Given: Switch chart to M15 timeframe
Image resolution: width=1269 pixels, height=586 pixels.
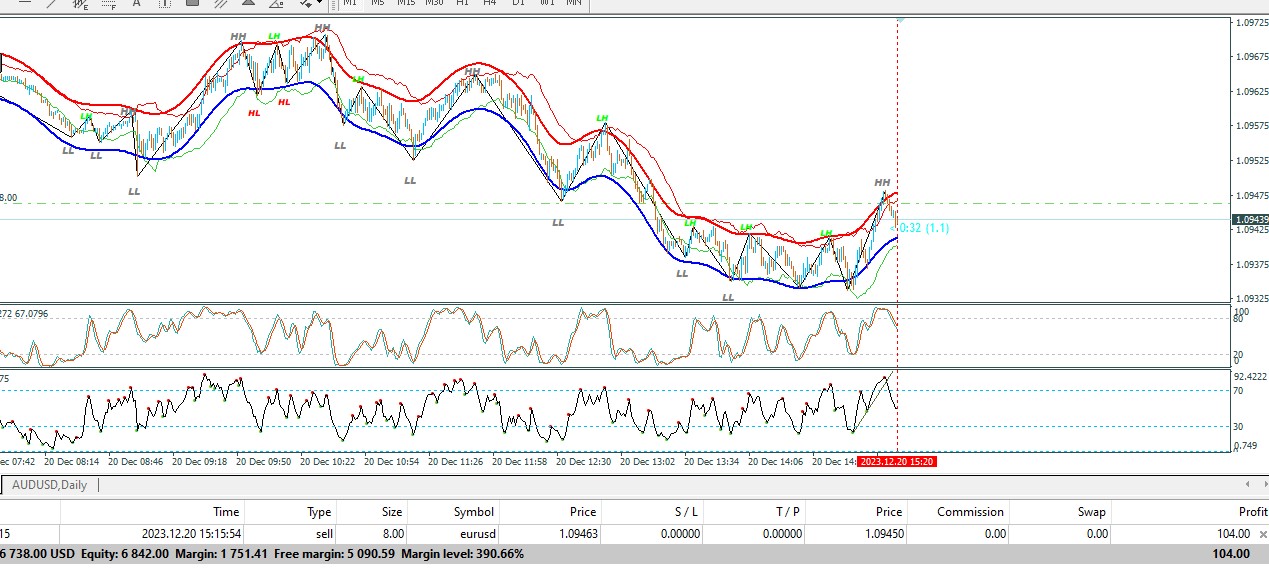Looking at the screenshot, I should point(405,3).
